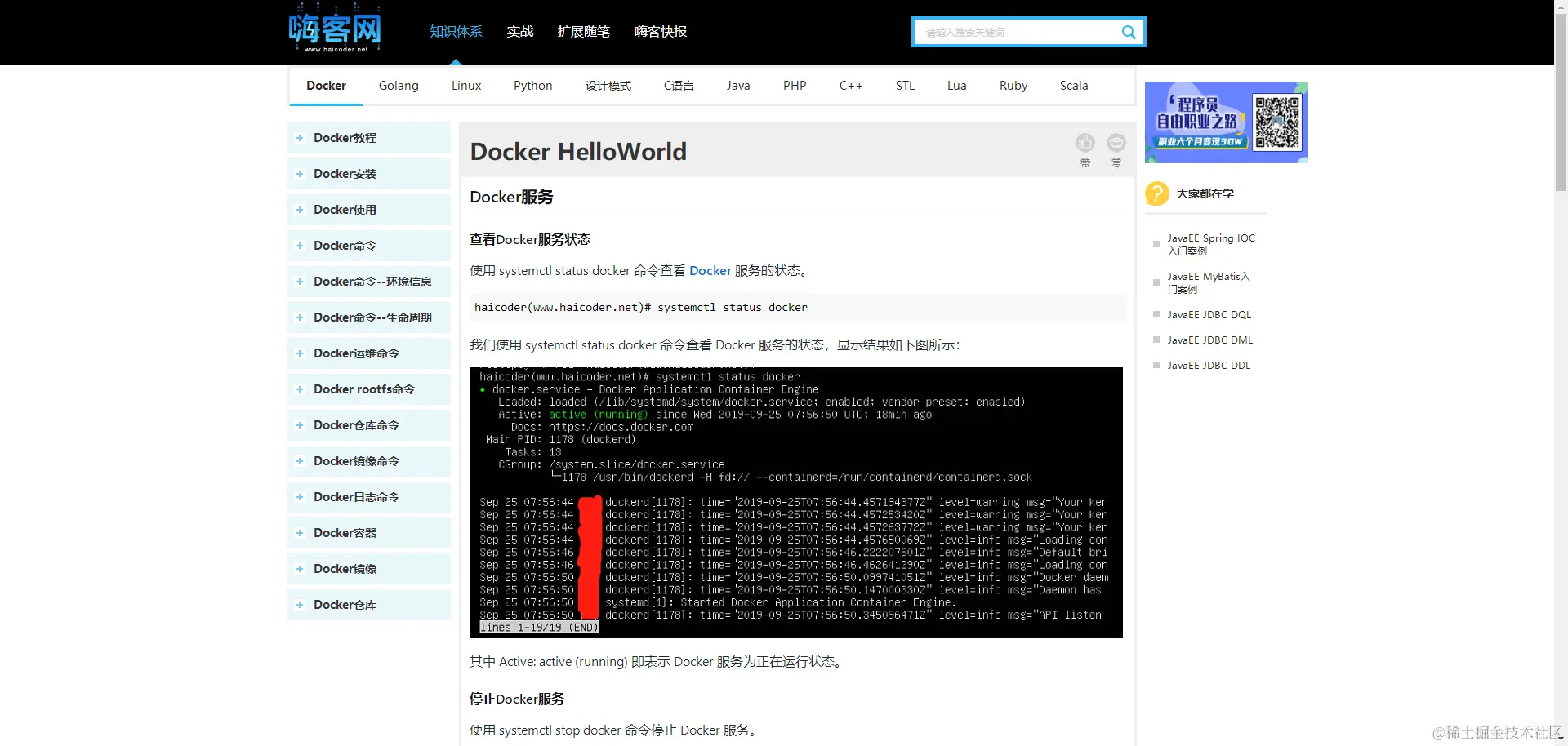This screenshot has width=1568, height=746.
Task: Click the question mark icon beside 大家都在学
Action: [1156, 193]
